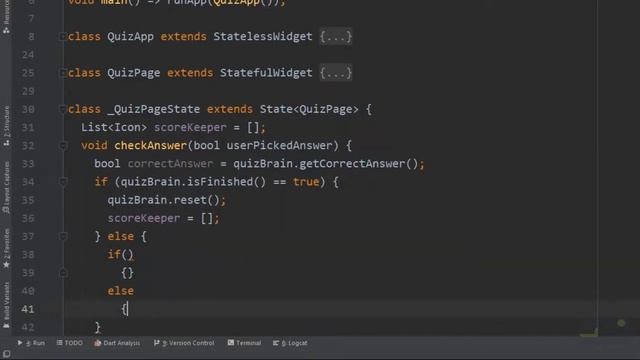
Task: Open the Run tool window
Action: tap(31, 343)
